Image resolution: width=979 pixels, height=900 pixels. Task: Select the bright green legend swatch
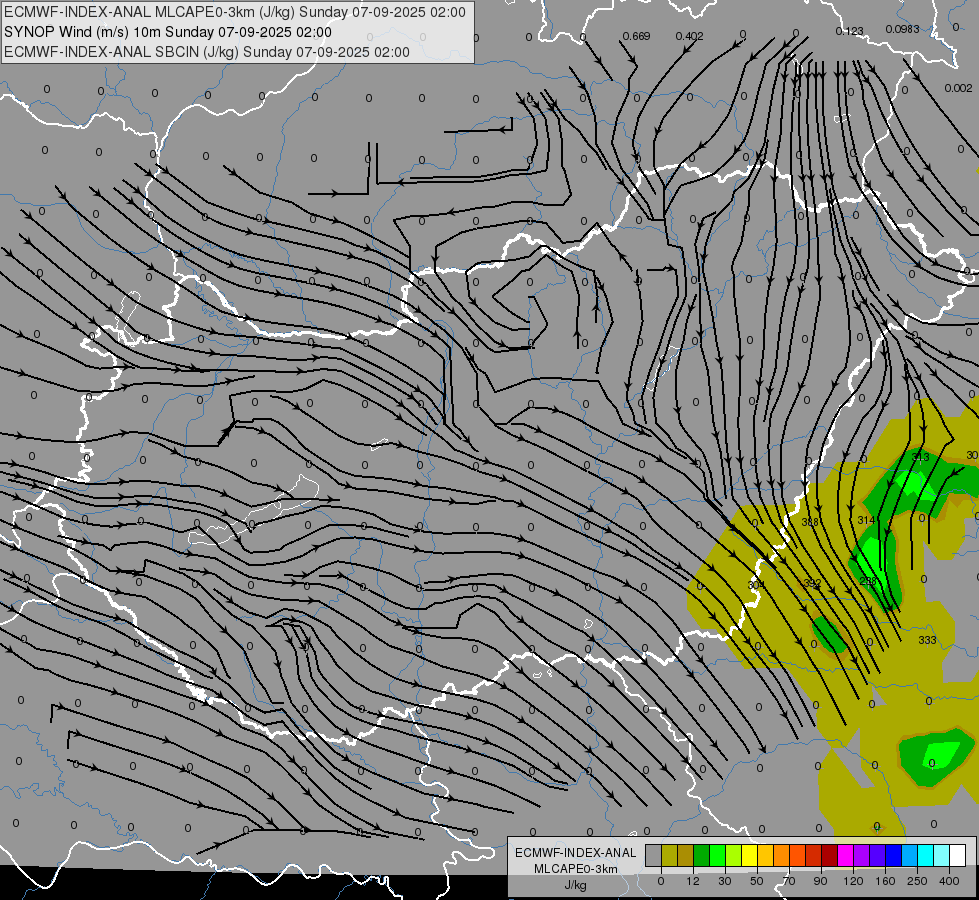[718, 855]
